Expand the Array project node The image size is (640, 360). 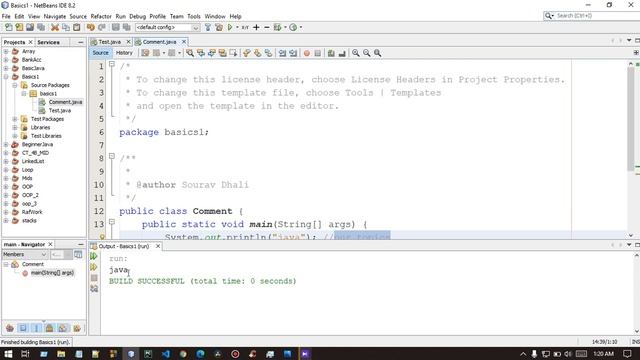point(6,51)
